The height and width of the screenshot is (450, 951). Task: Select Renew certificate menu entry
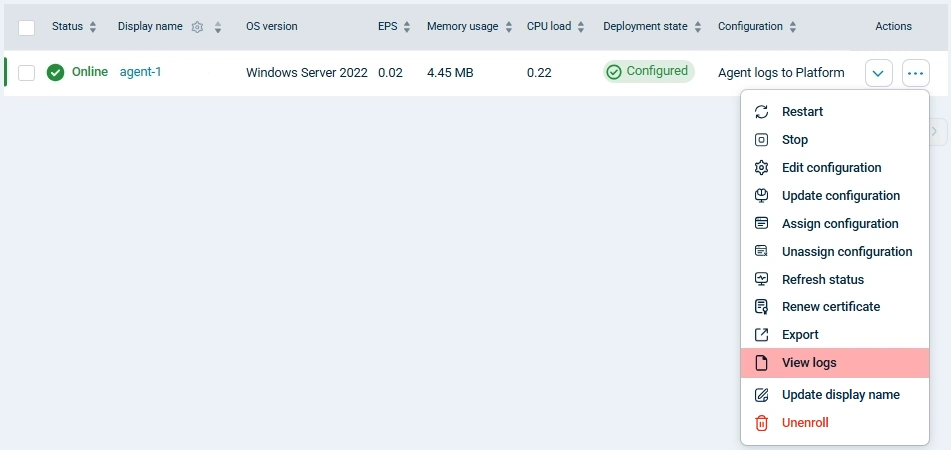tap(835, 307)
